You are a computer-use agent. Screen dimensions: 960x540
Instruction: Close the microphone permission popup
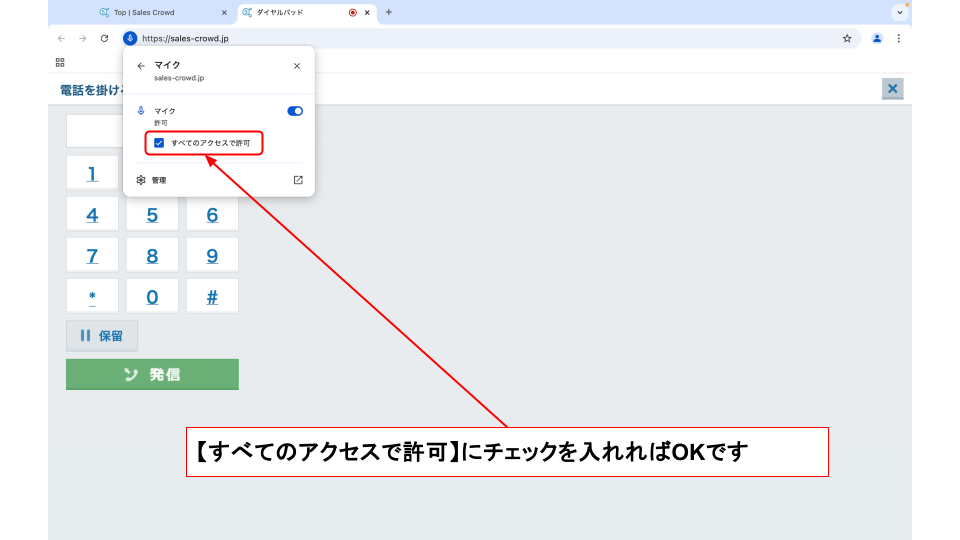(297, 66)
